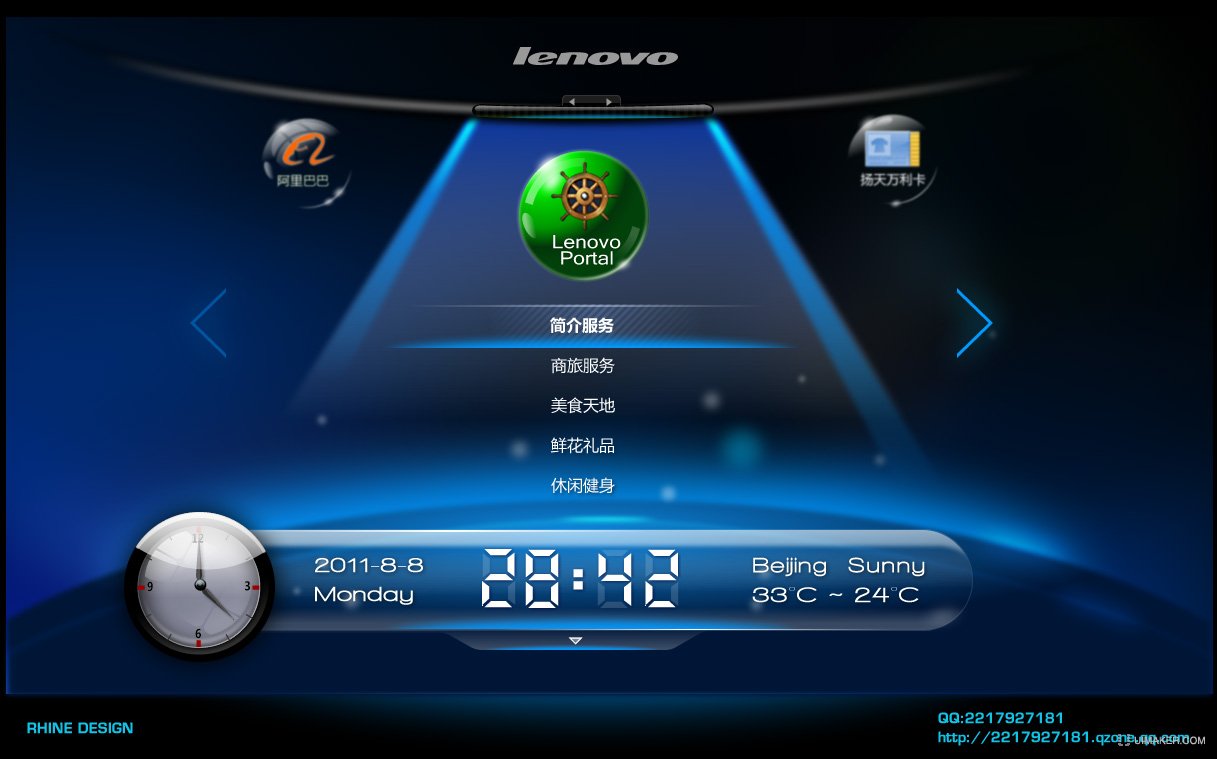Click the digital clock showing 20:42

(580, 579)
